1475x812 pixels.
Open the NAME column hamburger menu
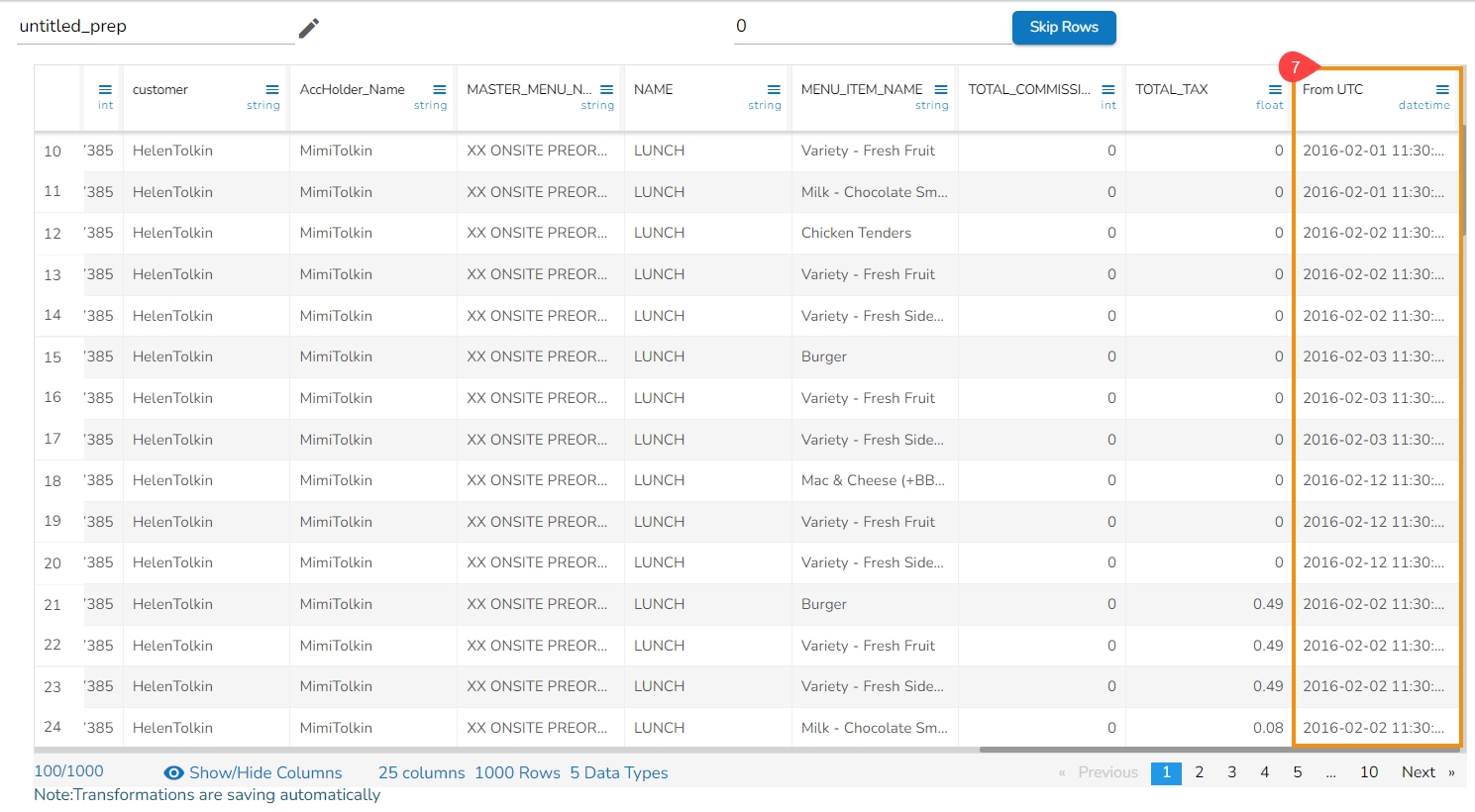tap(774, 90)
